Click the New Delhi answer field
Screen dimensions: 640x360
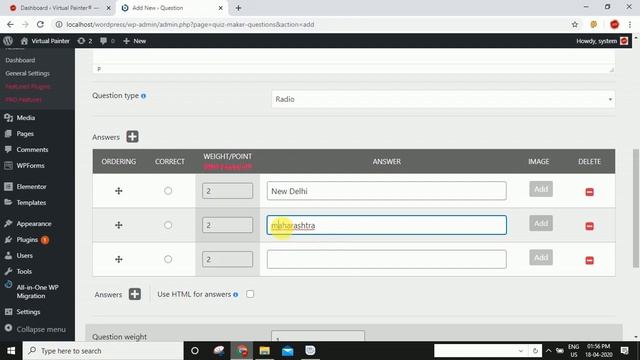pyautogui.click(x=387, y=191)
